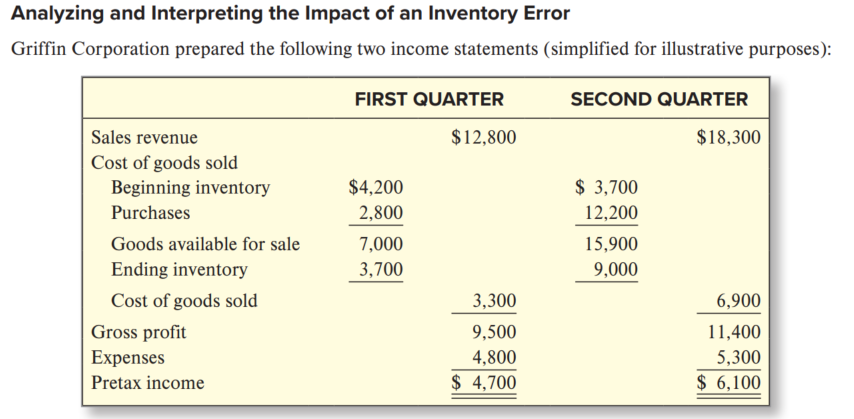Click the Gross profit row label
The width and height of the screenshot is (854, 419).
[138, 332]
